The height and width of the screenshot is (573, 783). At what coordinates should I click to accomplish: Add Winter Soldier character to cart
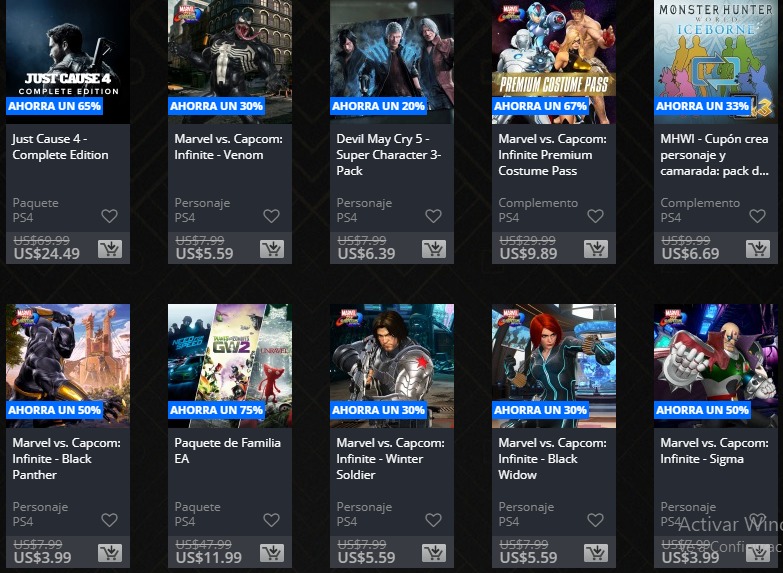coord(434,553)
